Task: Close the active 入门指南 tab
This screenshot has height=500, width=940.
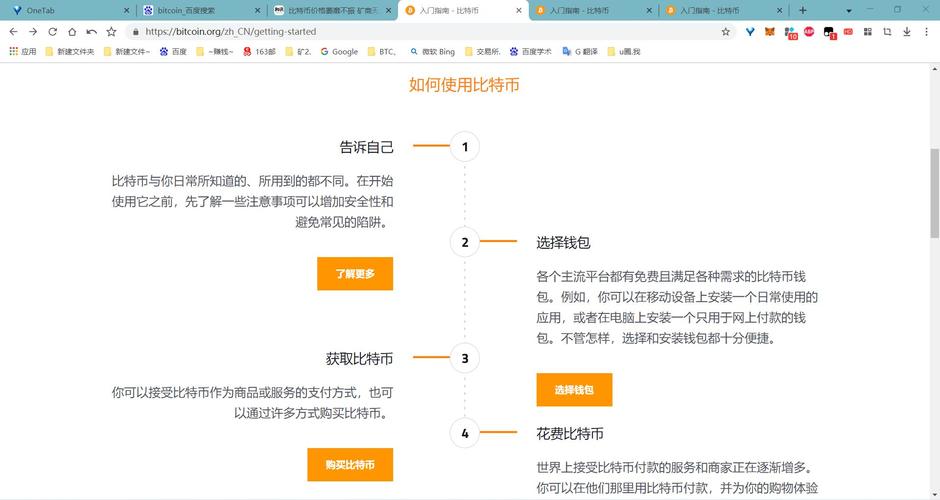Action: point(519,11)
